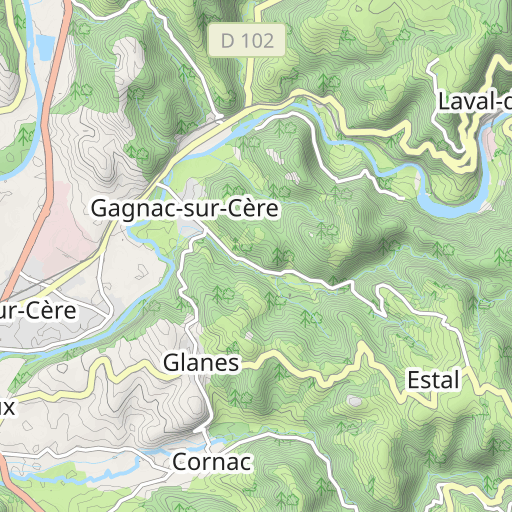Click the partially visible Laval-d label
The height and width of the screenshot is (512, 512).
475,102
